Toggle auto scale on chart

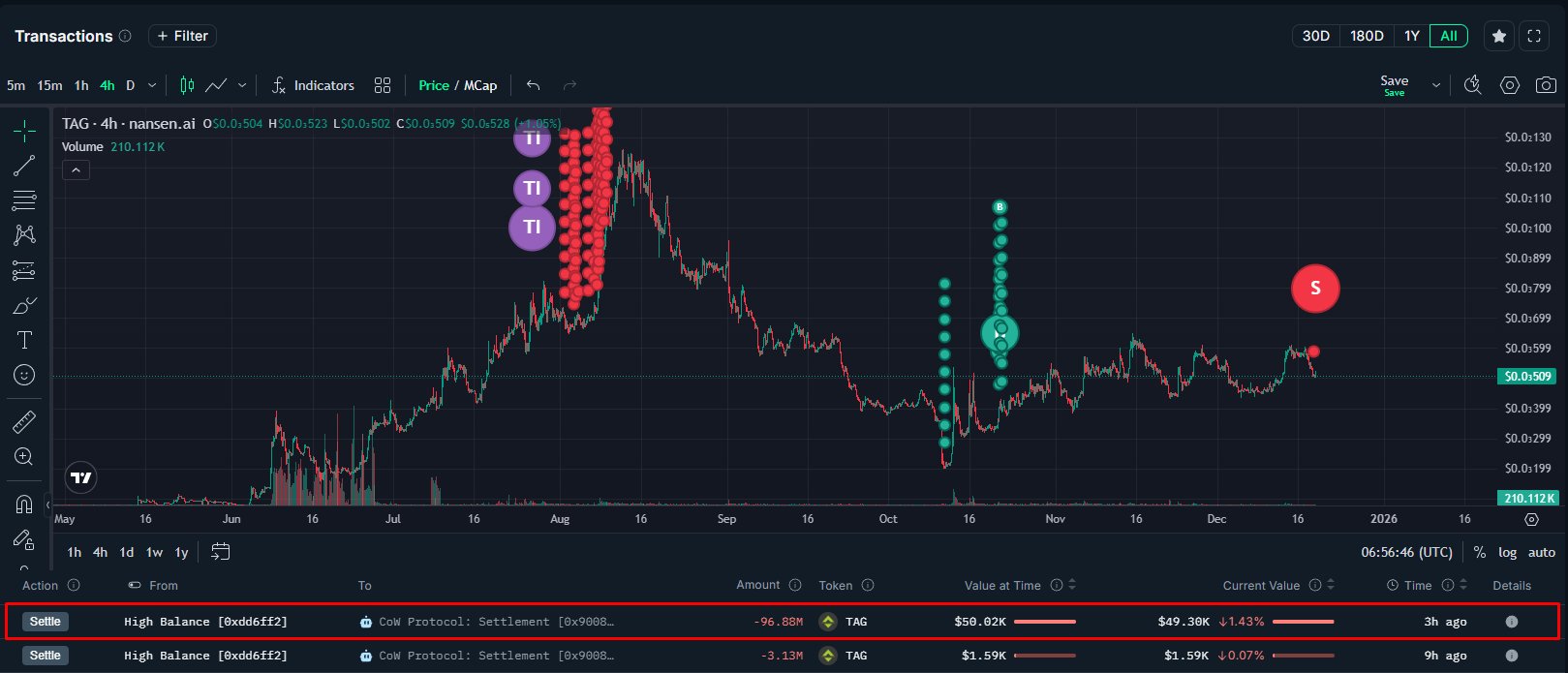pyautogui.click(x=1541, y=552)
